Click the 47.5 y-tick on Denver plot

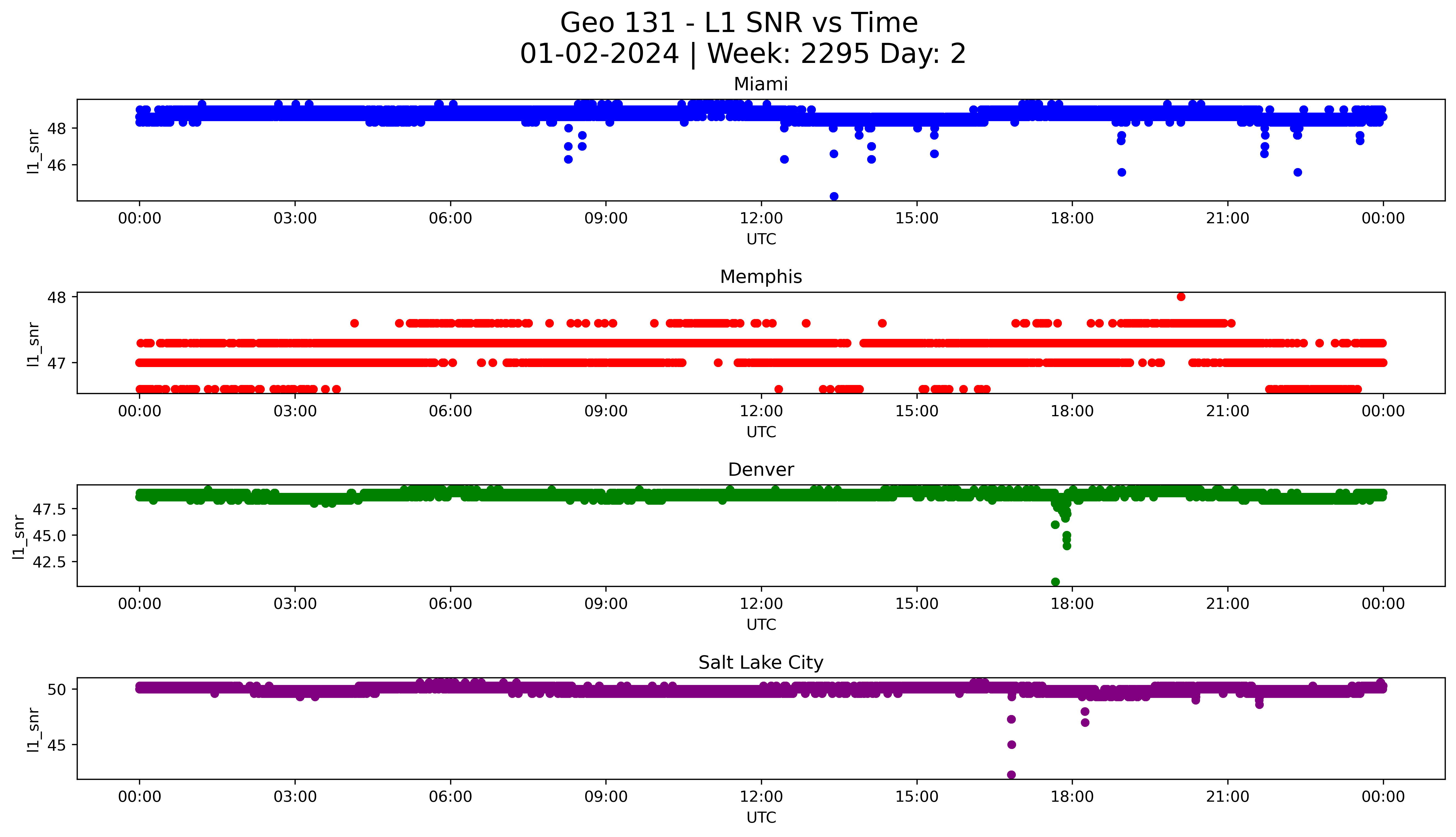(x=50, y=509)
